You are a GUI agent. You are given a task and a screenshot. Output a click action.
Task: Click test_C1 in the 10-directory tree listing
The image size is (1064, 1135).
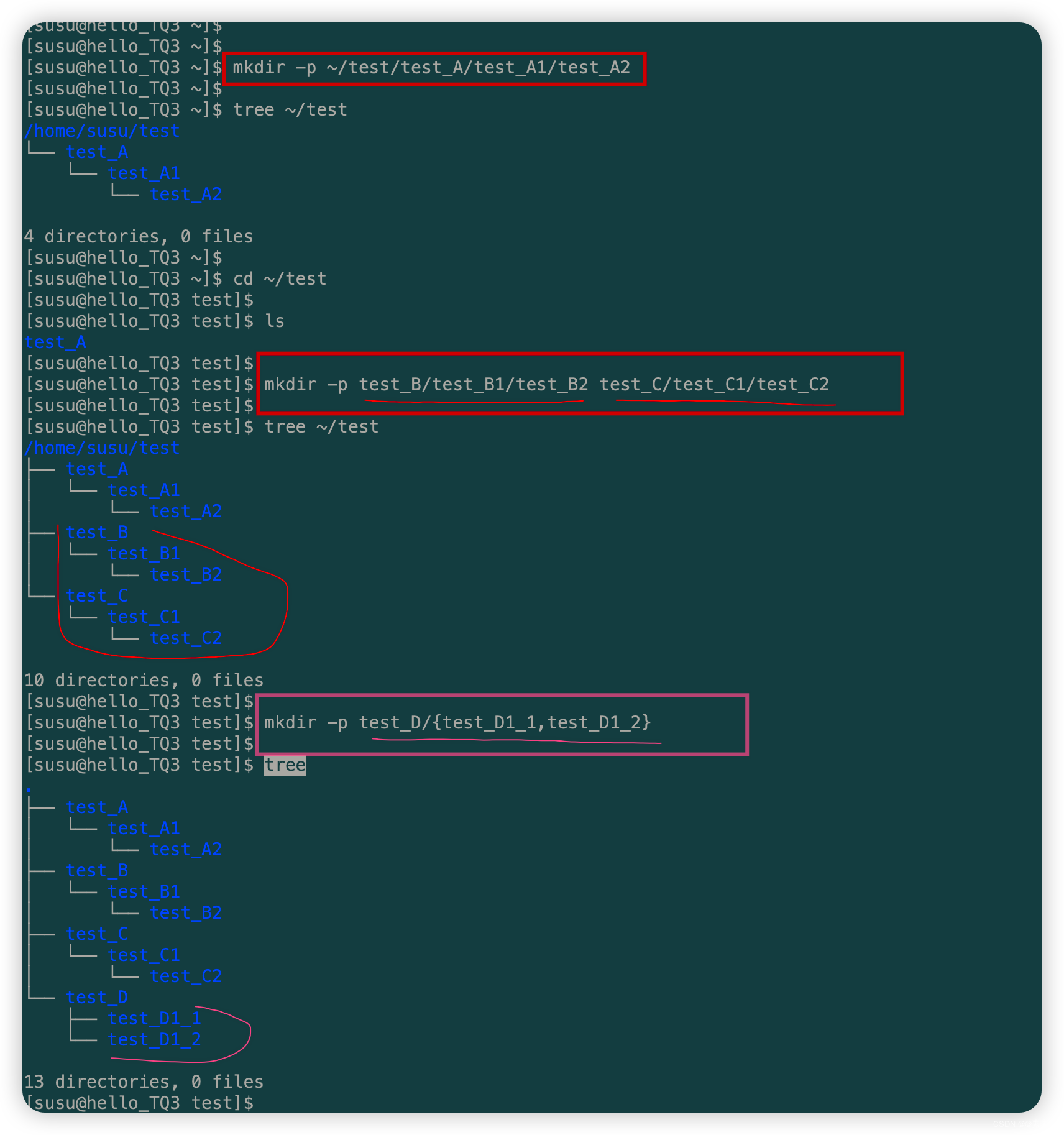[x=144, y=617]
